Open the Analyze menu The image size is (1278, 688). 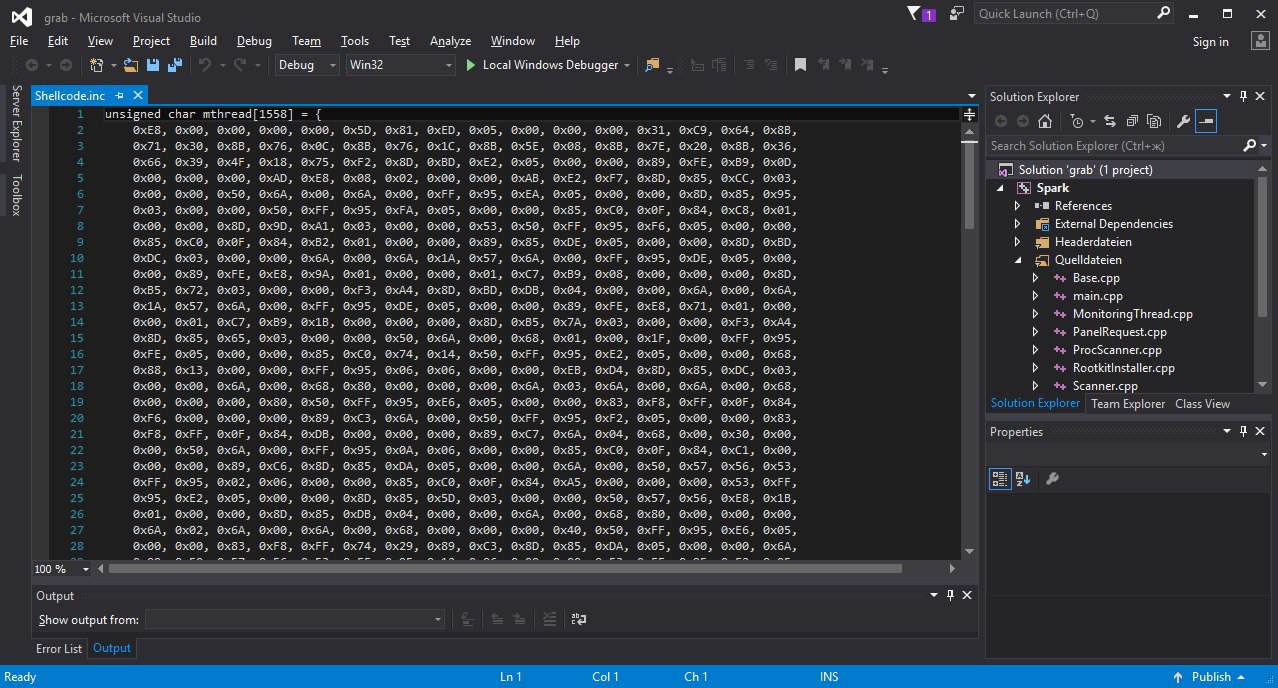[x=450, y=41]
